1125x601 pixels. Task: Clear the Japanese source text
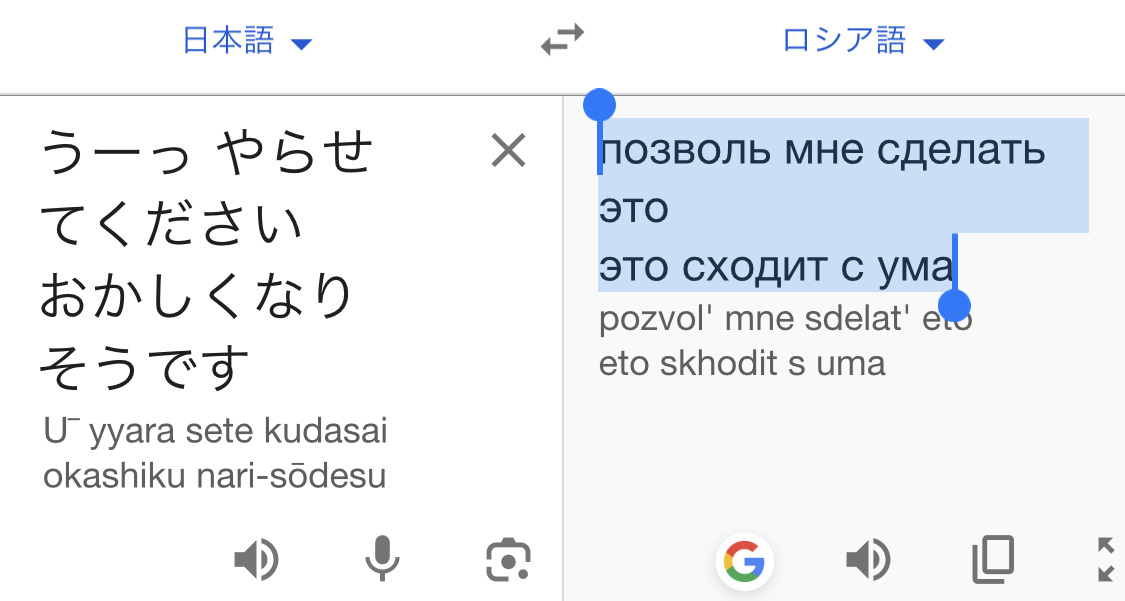508,152
